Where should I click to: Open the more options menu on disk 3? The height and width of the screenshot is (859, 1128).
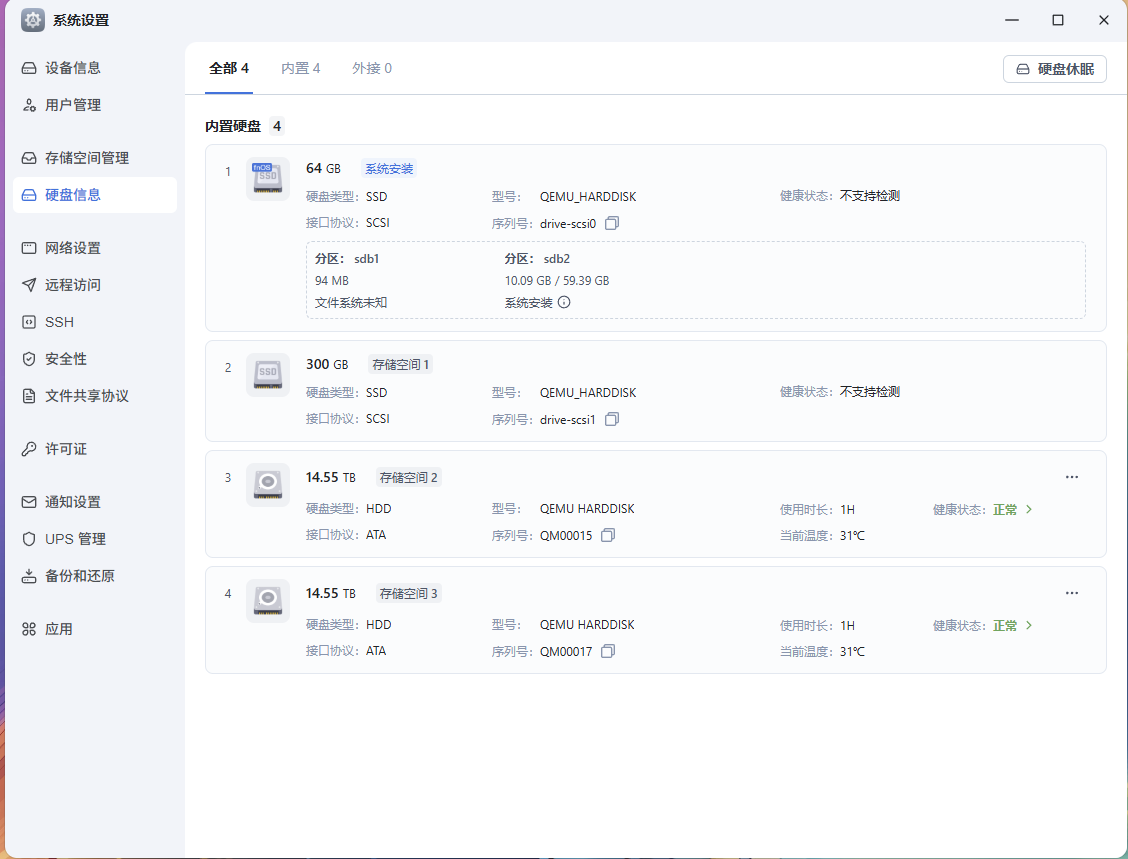(x=1072, y=477)
